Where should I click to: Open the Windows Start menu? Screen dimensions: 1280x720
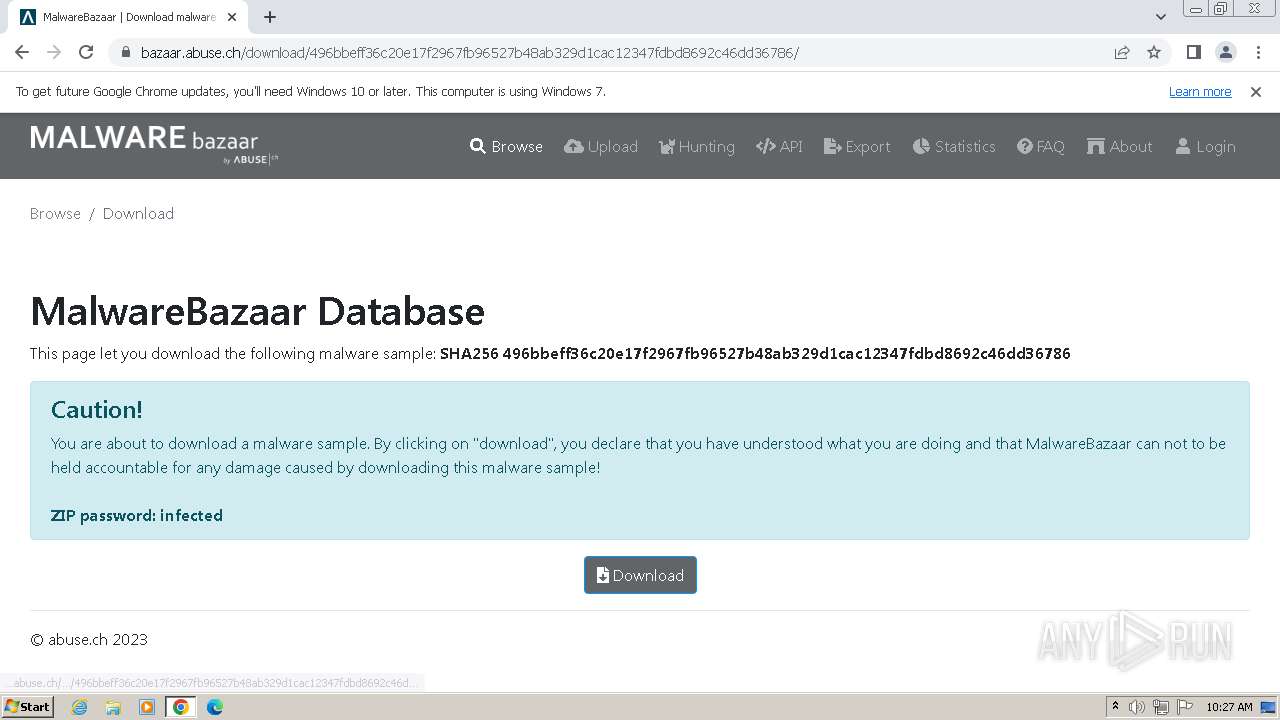tap(27, 707)
